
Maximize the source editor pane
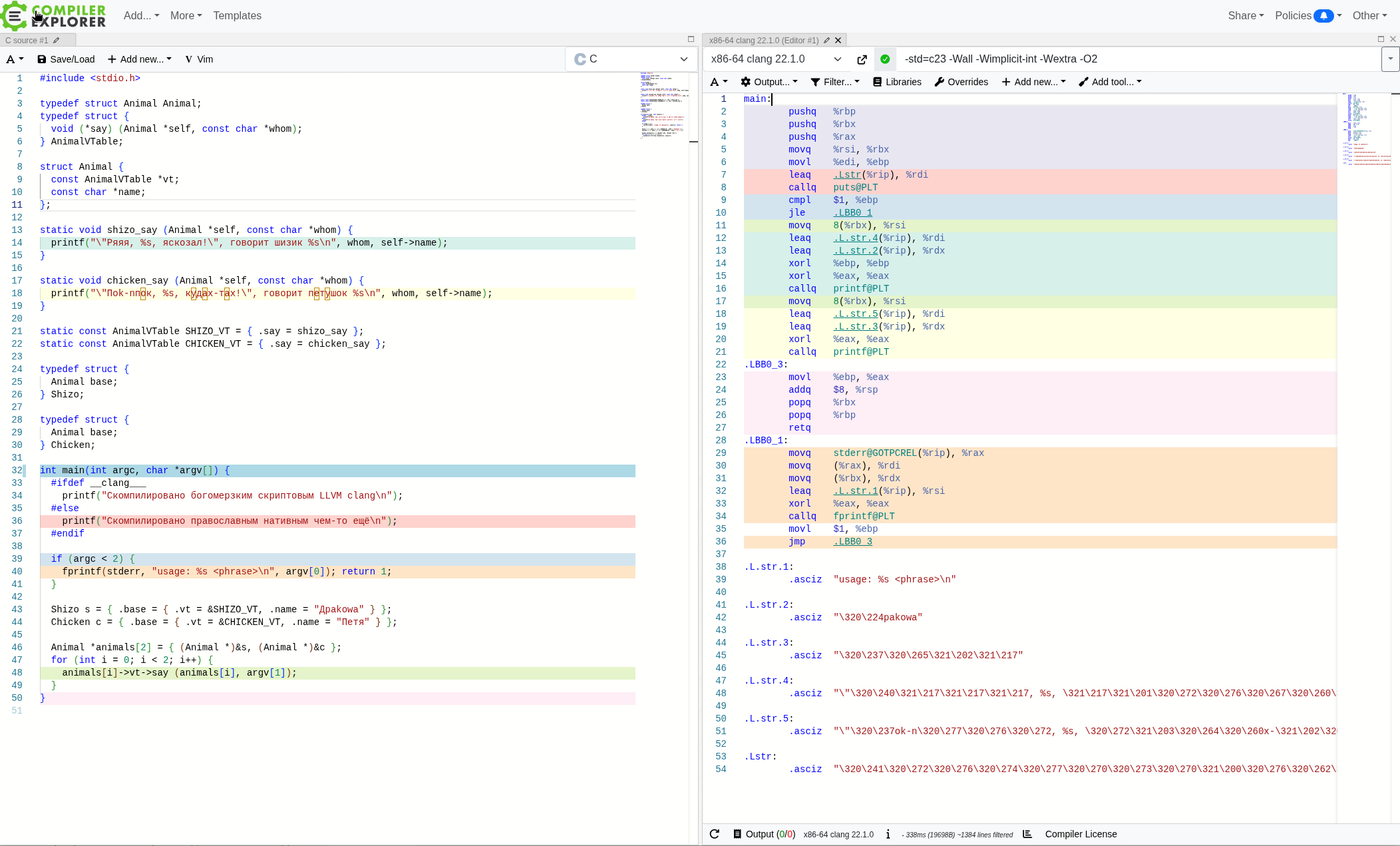[x=691, y=39]
